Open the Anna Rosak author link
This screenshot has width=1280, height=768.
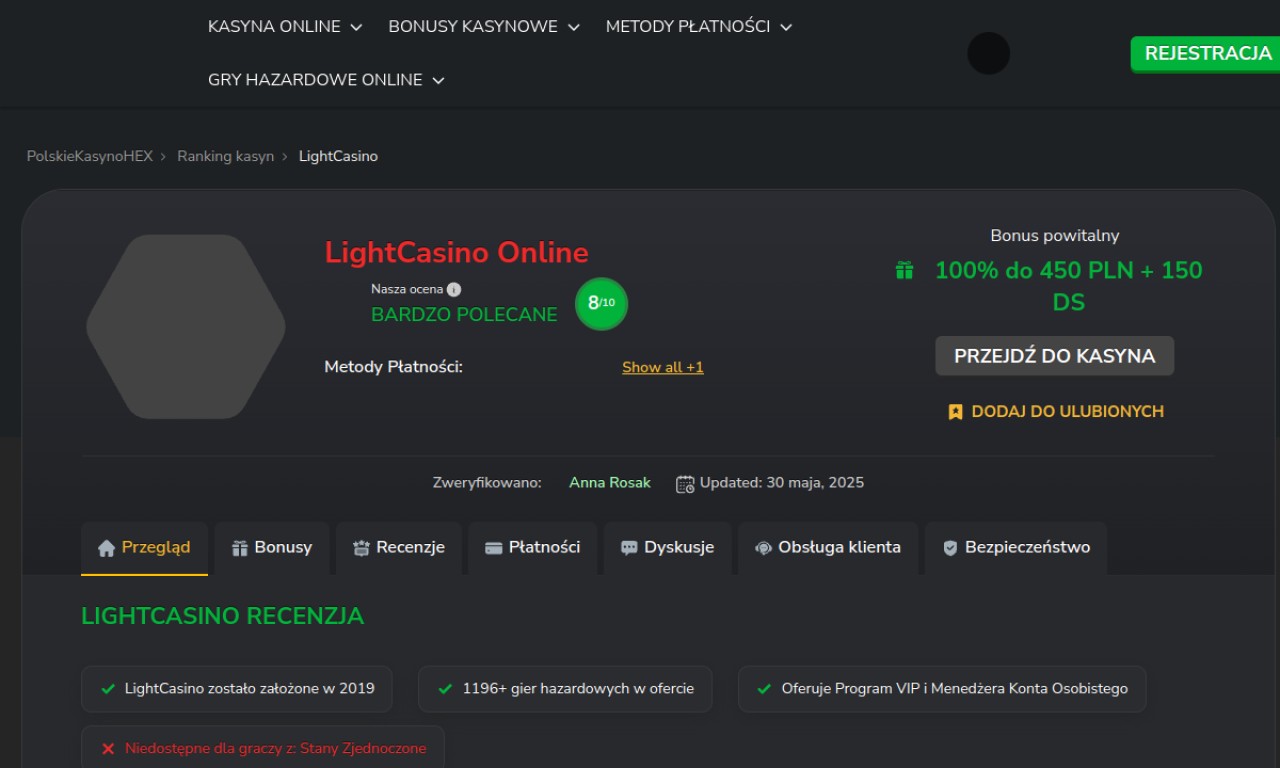click(x=610, y=483)
